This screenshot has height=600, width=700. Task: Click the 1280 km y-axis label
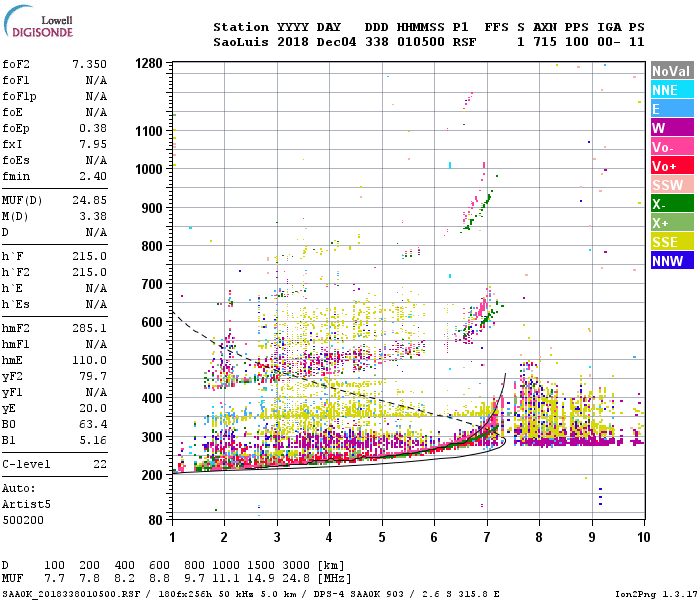click(x=149, y=63)
